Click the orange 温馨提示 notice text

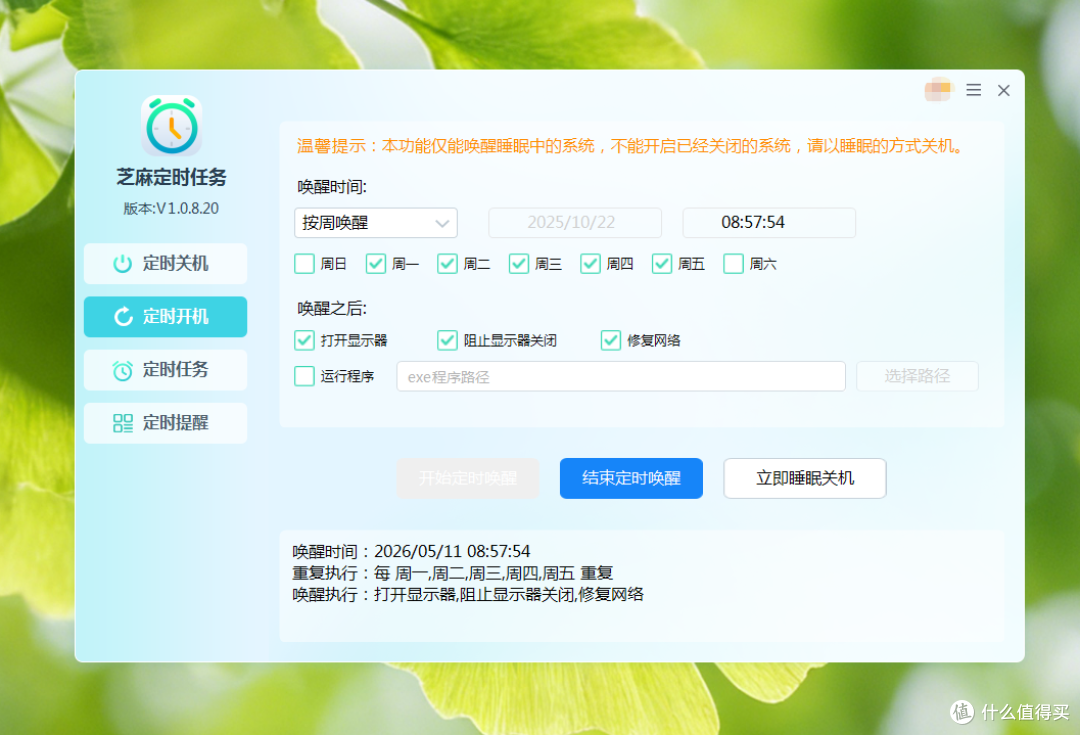point(631,146)
